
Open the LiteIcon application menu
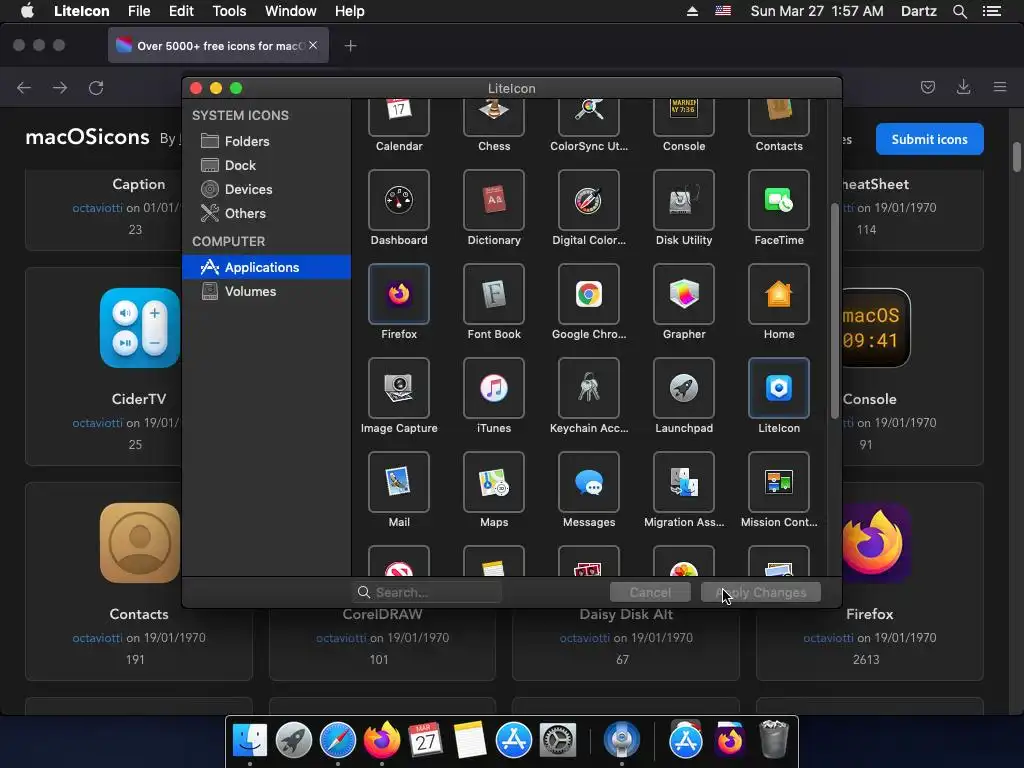tap(82, 11)
